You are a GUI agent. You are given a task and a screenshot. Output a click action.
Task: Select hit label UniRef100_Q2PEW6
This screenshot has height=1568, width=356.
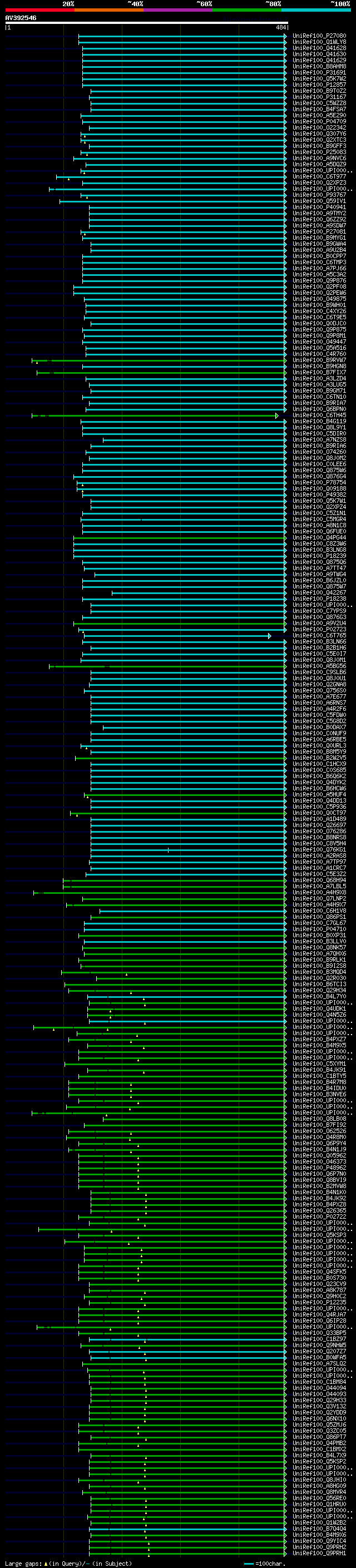pos(319,293)
